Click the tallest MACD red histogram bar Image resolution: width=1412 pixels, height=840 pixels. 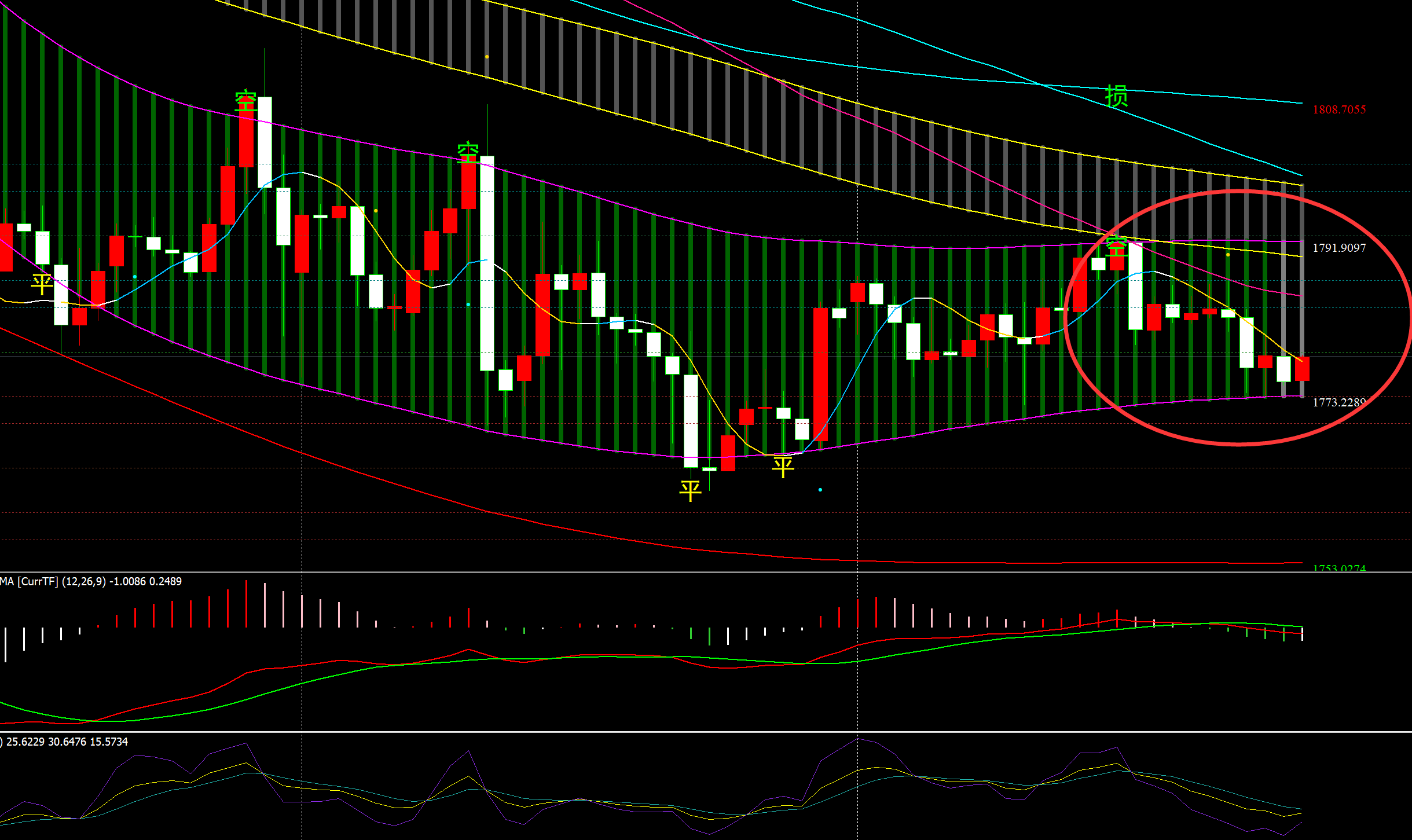click(246, 604)
